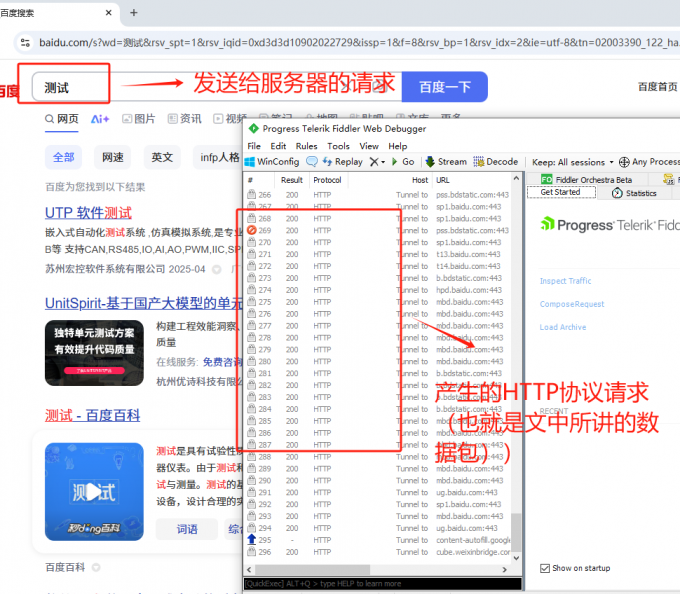The image size is (680, 594).
Task: Click 全部 filter chip
Action: (64, 157)
